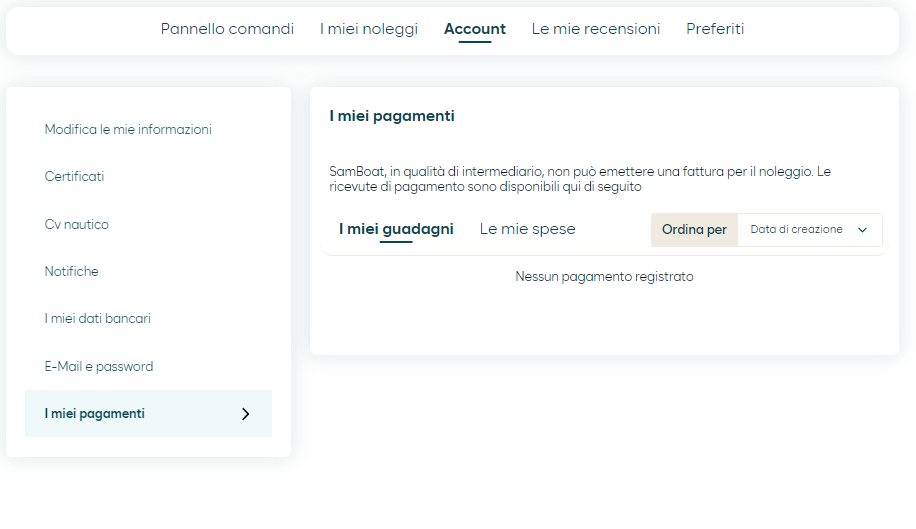The image size is (916, 529).
Task: Switch to the Le mie spese tab
Action: [528, 229]
